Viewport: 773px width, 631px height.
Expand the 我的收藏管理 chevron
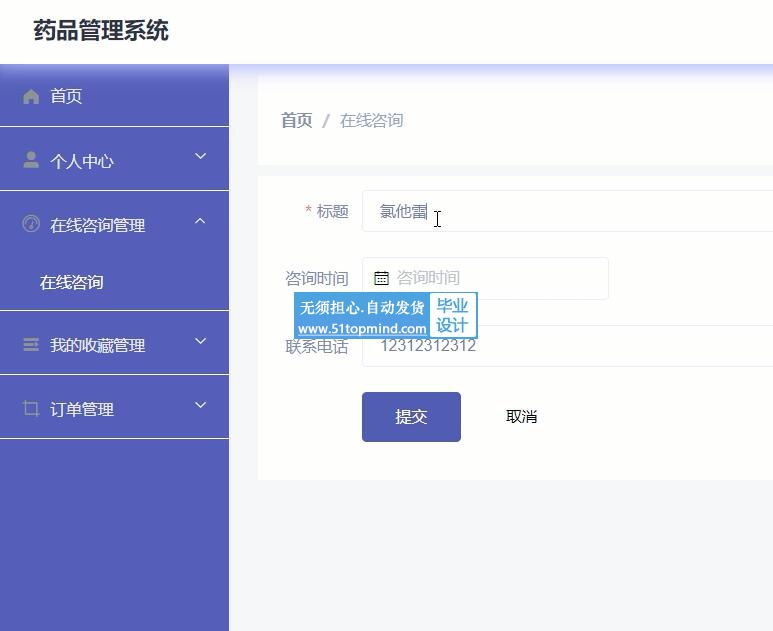pyautogui.click(x=200, y=341)
